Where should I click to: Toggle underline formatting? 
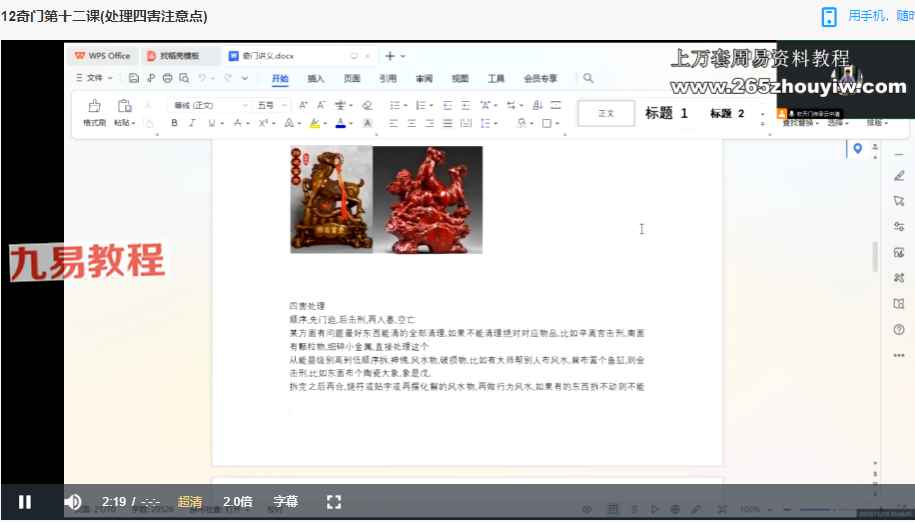point(211,123)
